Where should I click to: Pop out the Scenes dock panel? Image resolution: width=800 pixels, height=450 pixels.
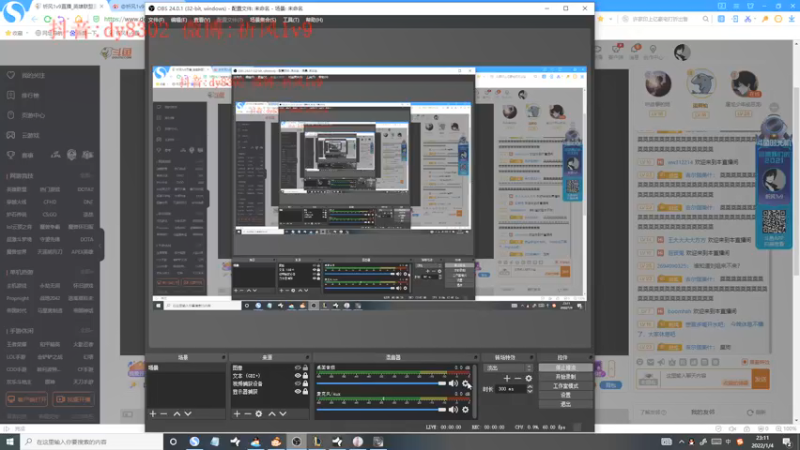click(223, 357)
